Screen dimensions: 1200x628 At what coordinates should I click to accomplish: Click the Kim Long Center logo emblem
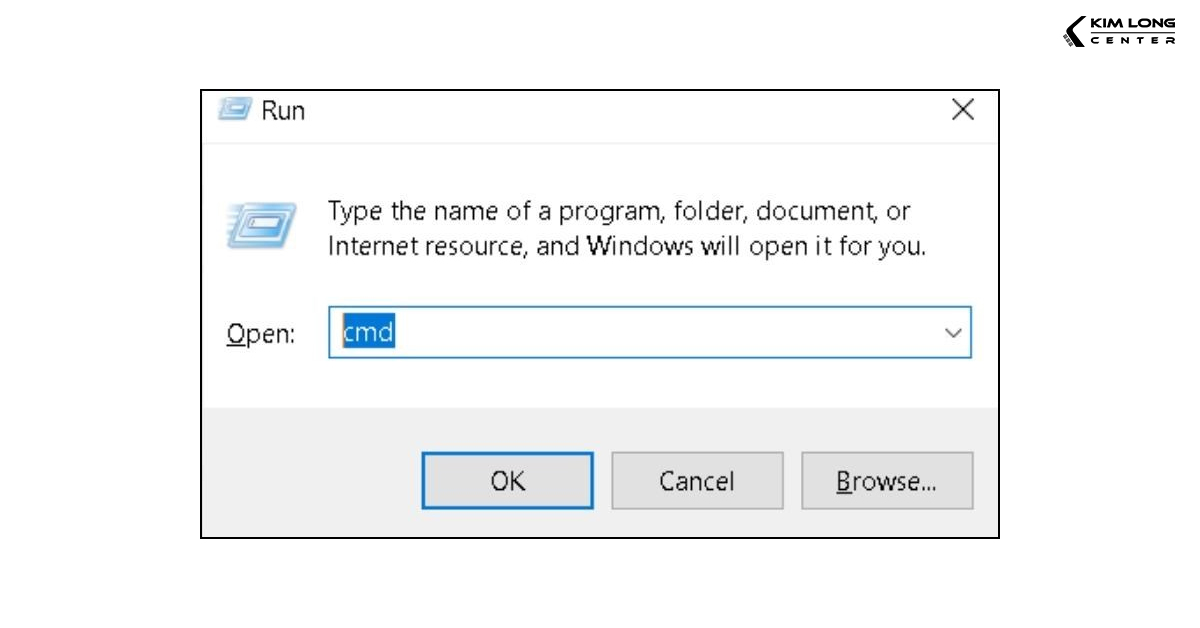click(x=1074, y=32)
